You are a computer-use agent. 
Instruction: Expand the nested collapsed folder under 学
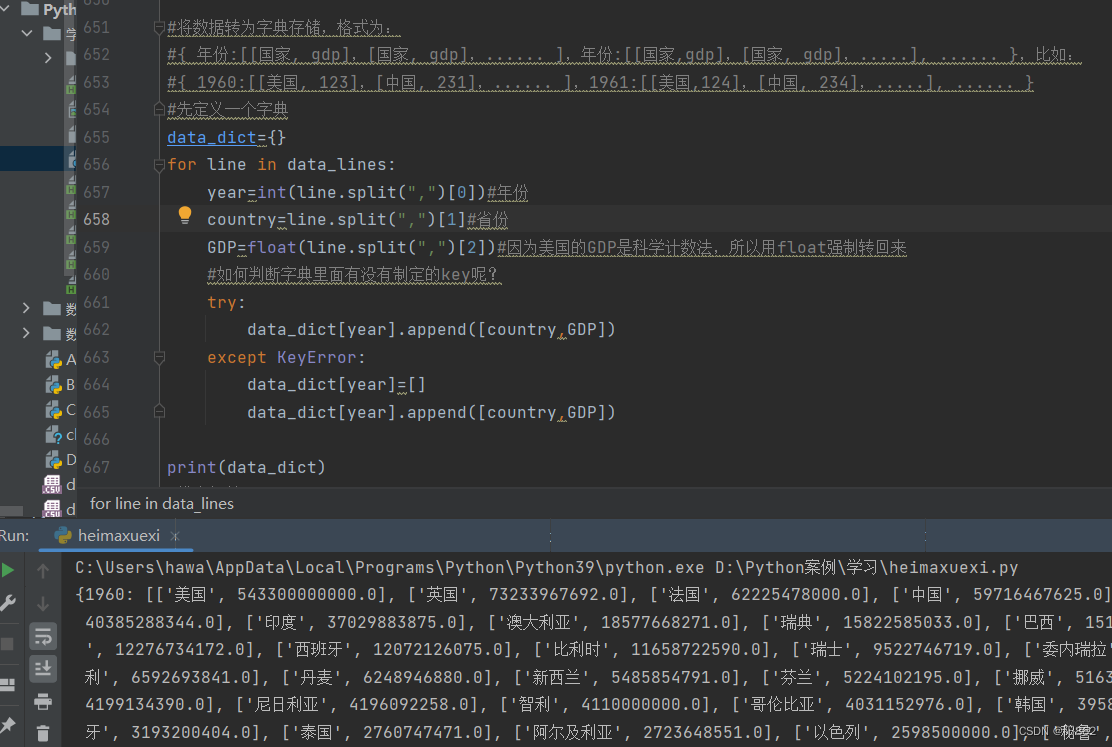tap(48, 57)
